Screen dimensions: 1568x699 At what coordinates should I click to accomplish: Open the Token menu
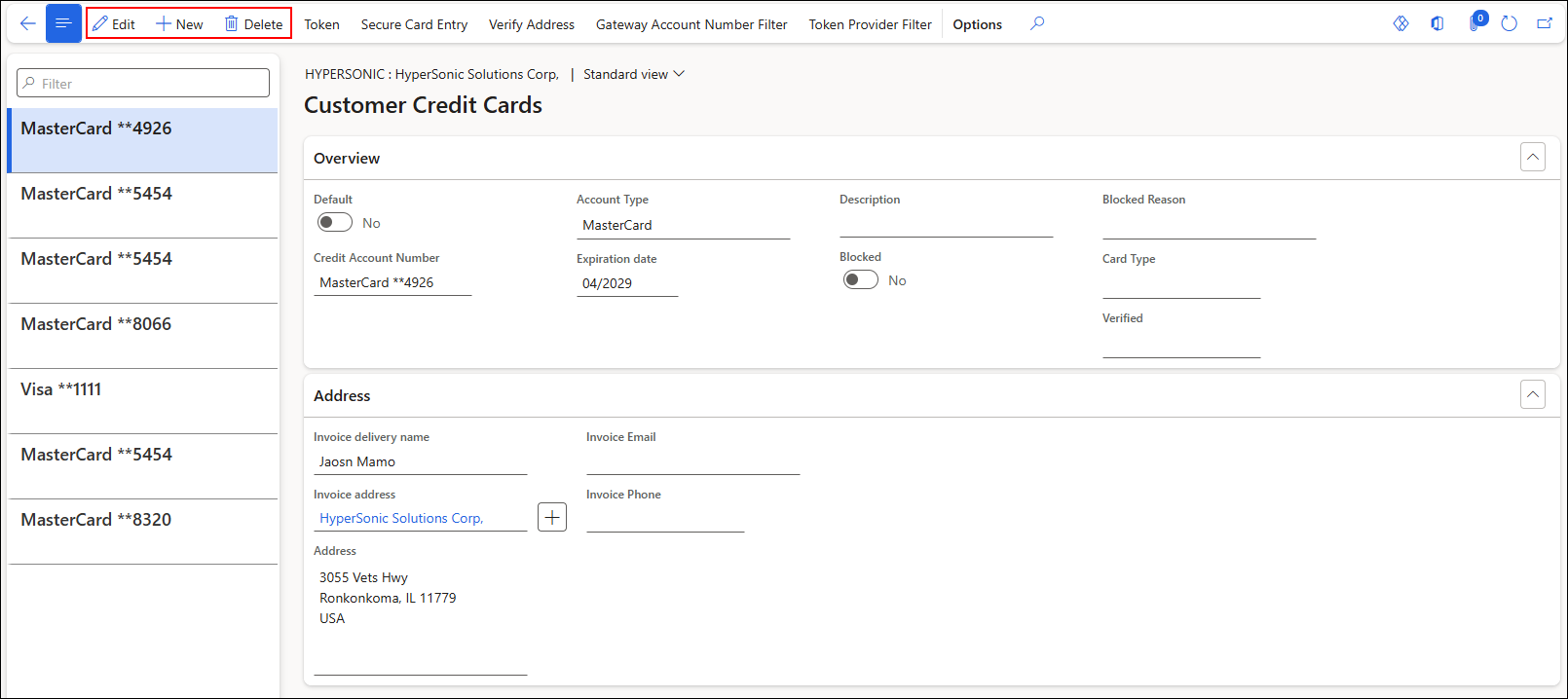(x=321, y=24)
